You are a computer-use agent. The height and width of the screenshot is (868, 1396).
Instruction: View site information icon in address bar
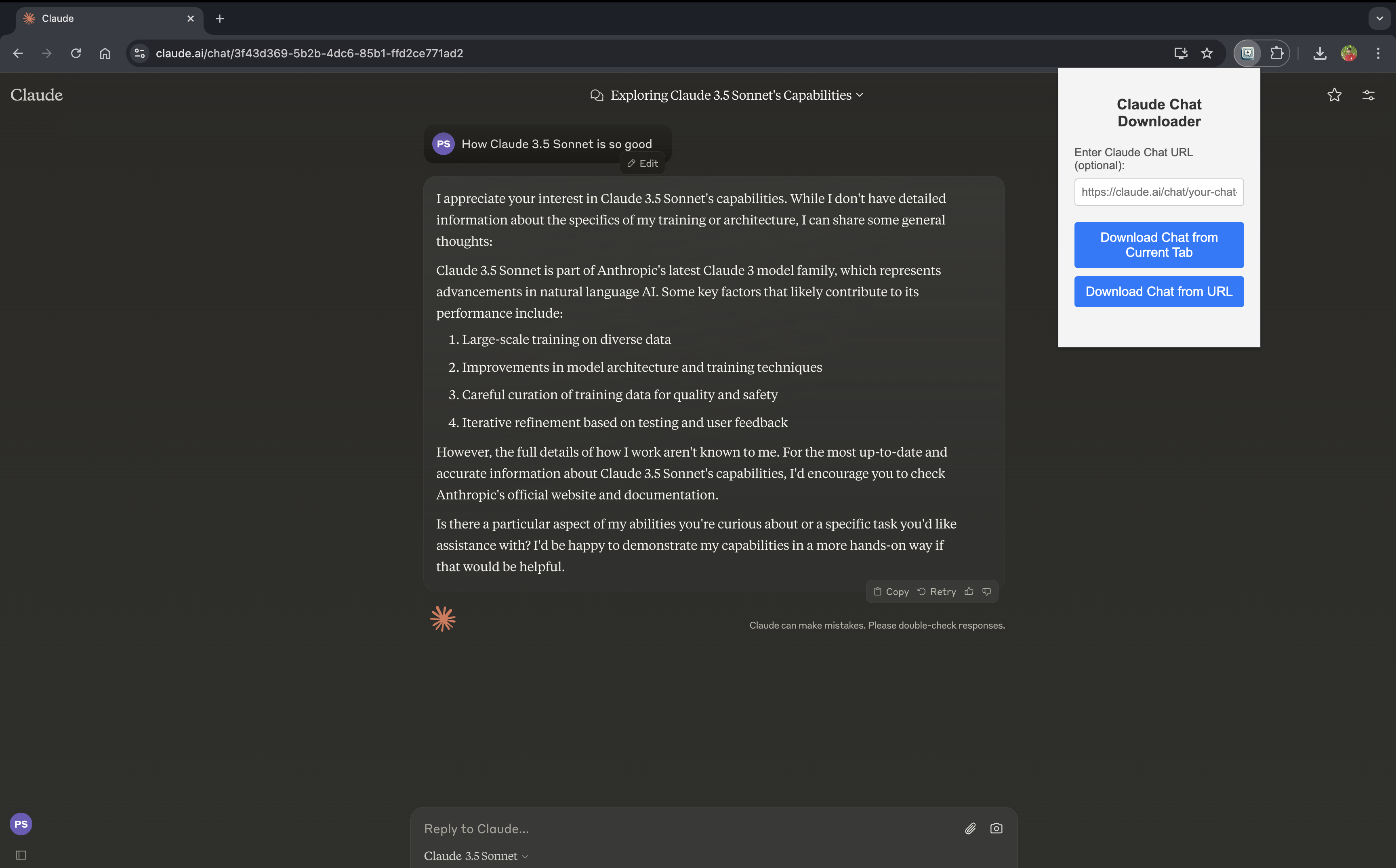pyautogui.click(x=139, y=53)
